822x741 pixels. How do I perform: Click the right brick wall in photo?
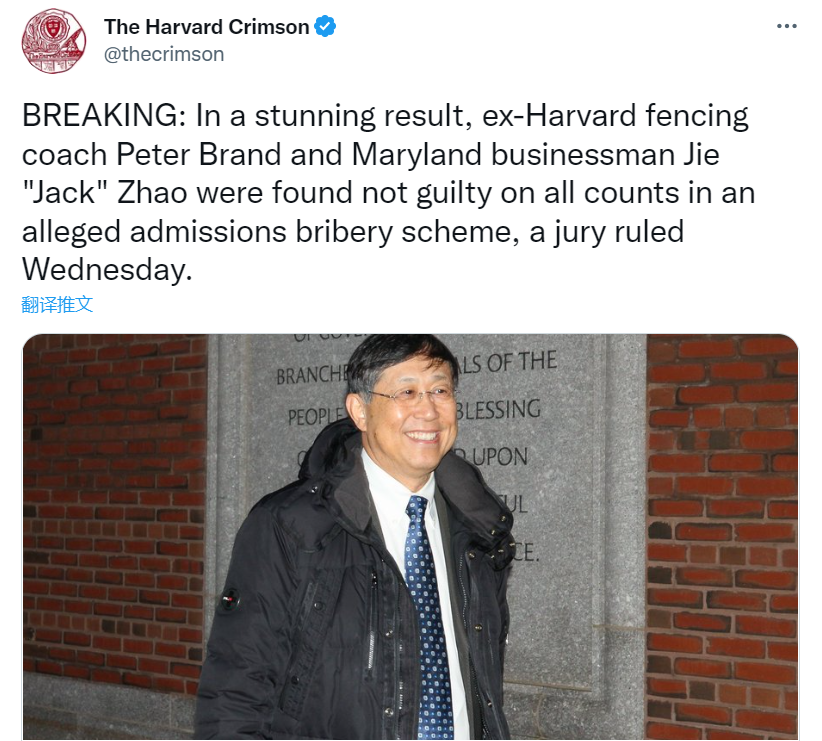[x=722, y=537]
